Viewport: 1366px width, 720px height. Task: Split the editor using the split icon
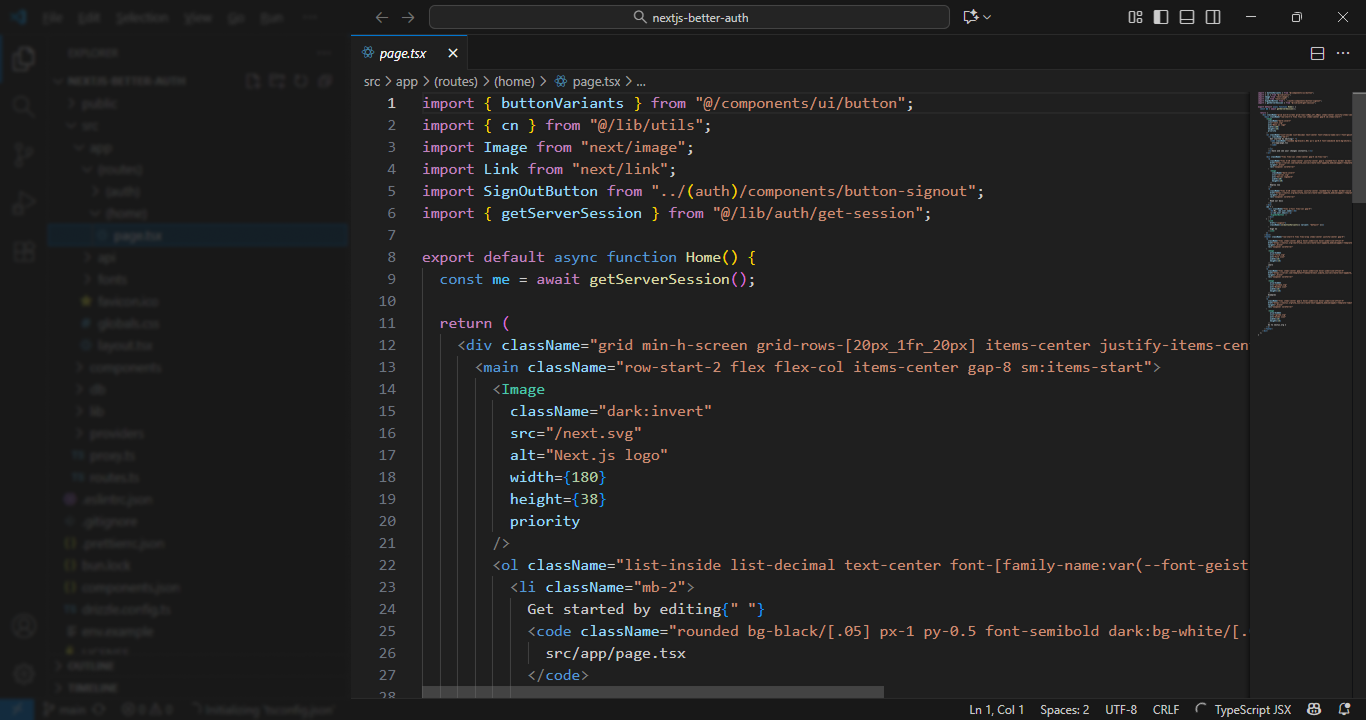(x=1317, y=53)
